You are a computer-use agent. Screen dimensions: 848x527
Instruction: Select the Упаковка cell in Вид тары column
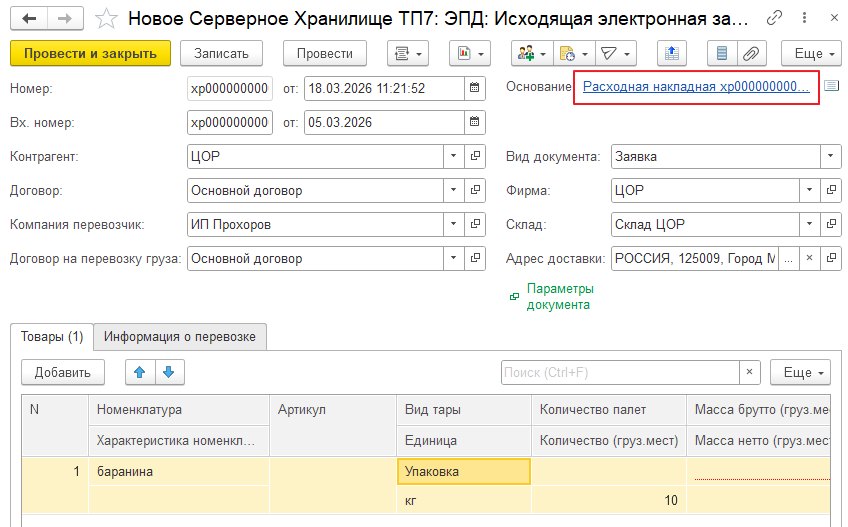pyautogui.click(x=463, y=471)
